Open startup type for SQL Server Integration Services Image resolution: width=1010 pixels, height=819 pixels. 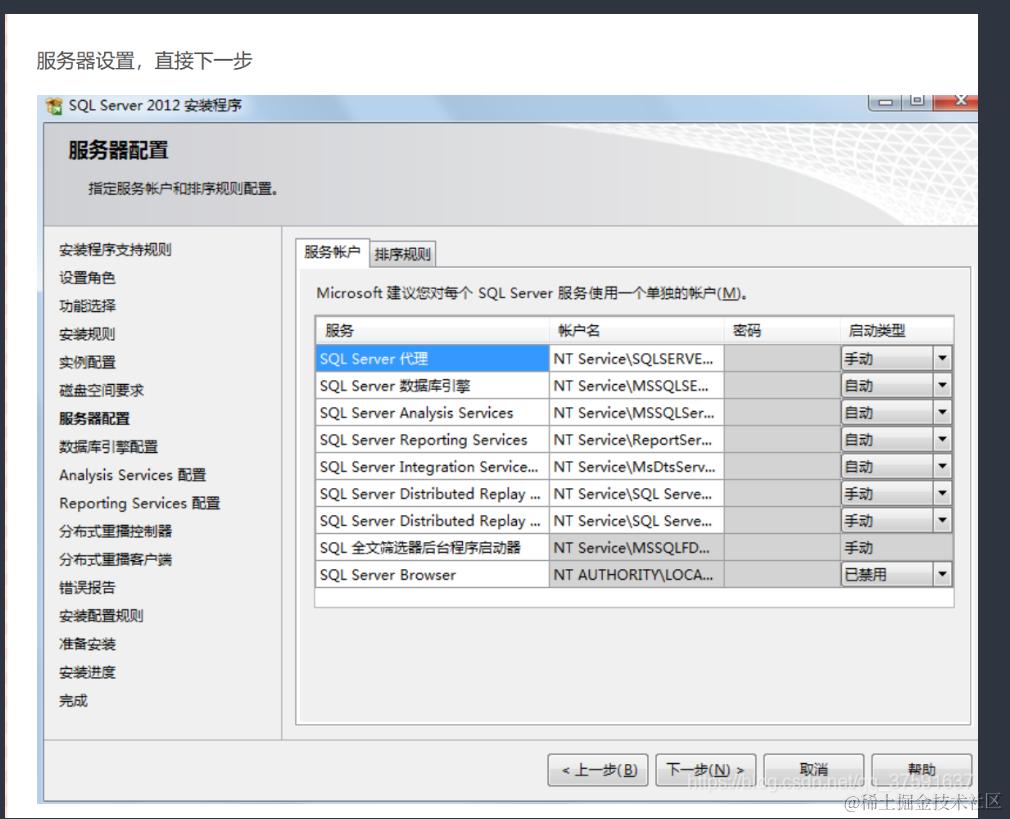[x=942, y=467]
